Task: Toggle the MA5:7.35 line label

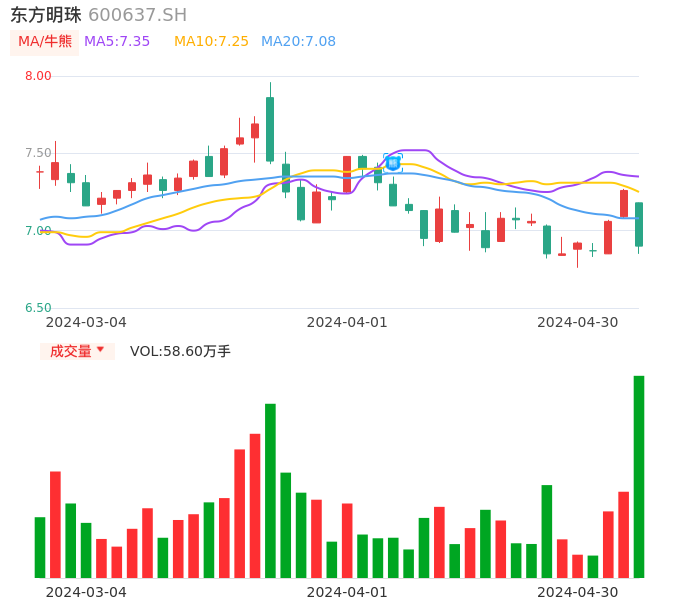Action: click(x=117, y=42)
